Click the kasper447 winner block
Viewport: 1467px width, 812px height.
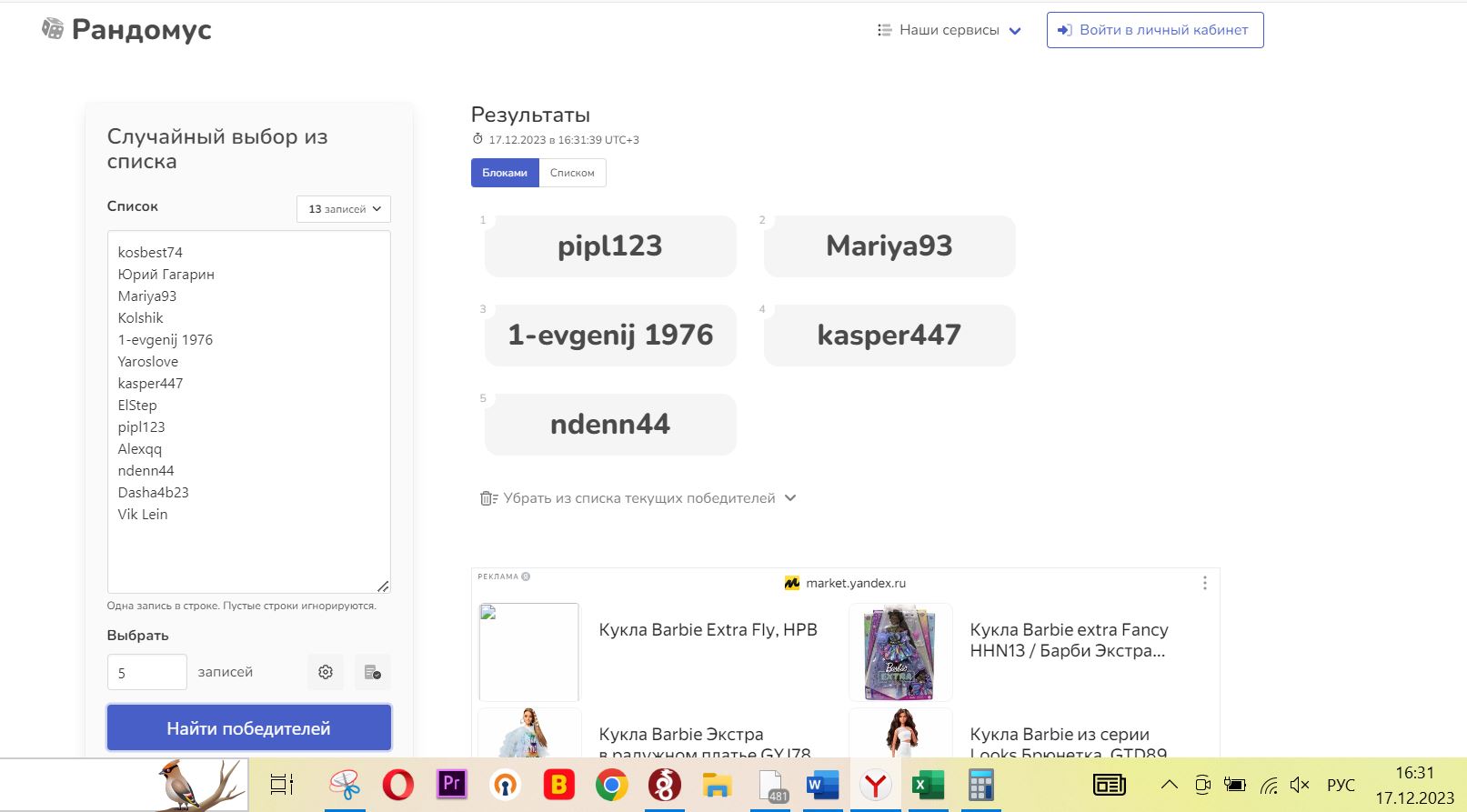(x=889, y=336)
